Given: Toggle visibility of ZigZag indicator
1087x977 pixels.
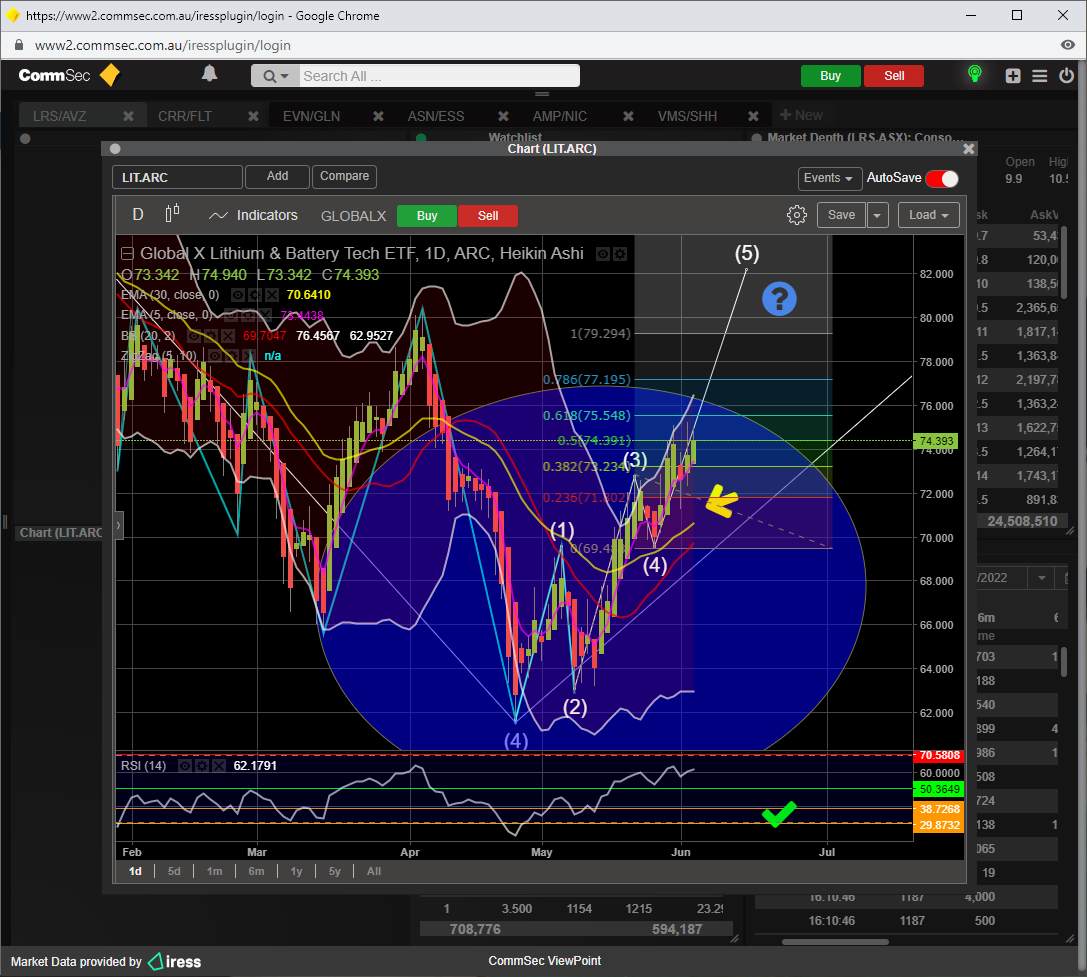Looking at the screenshot, I should [216, 356].
